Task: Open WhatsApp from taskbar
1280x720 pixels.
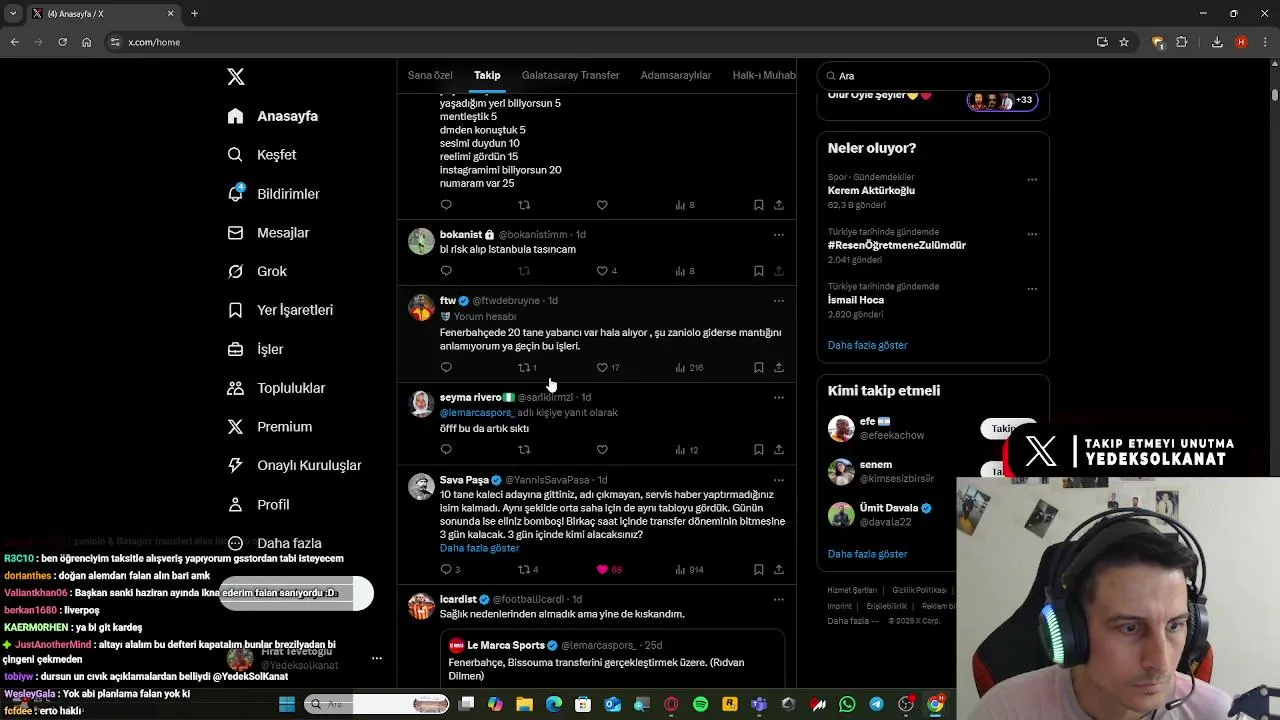Action: coord(847,705)
